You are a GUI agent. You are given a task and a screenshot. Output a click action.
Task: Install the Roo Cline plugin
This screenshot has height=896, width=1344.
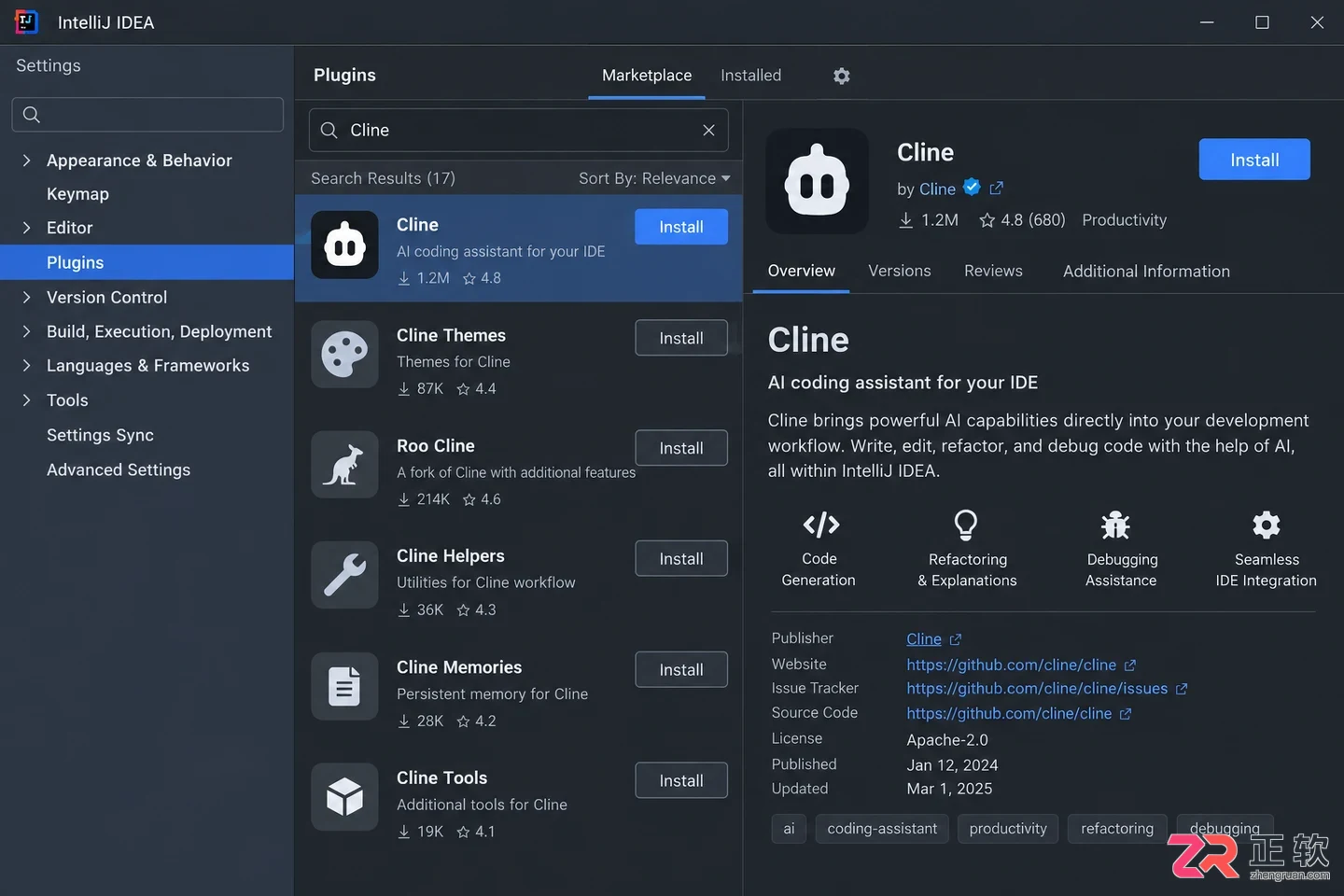point(681,448)
